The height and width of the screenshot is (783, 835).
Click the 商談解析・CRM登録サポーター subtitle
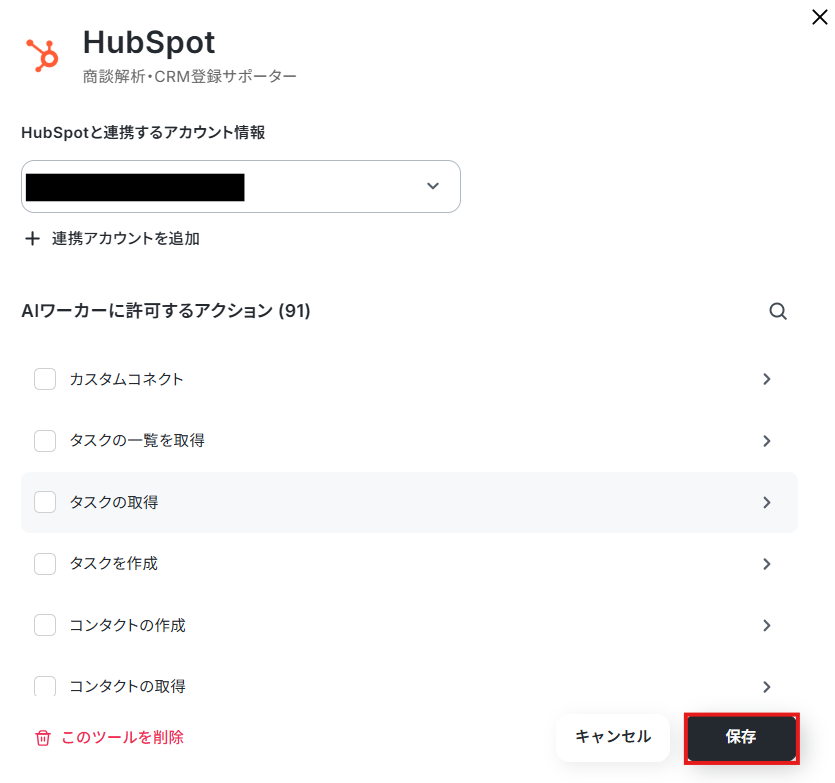coord(190,77)
